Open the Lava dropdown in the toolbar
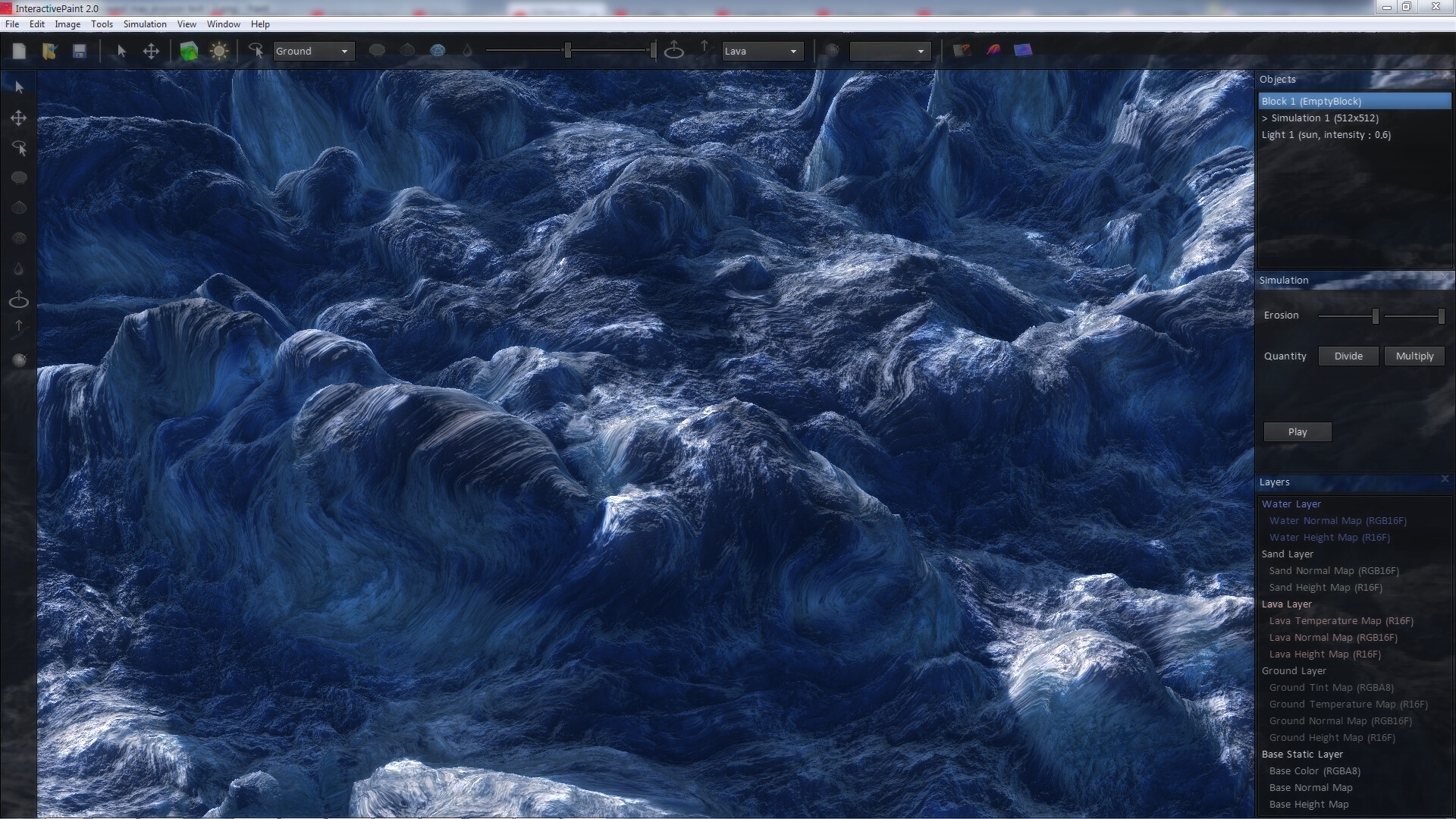The height and width of the screenshot is (819, 1456). (762, 51)
